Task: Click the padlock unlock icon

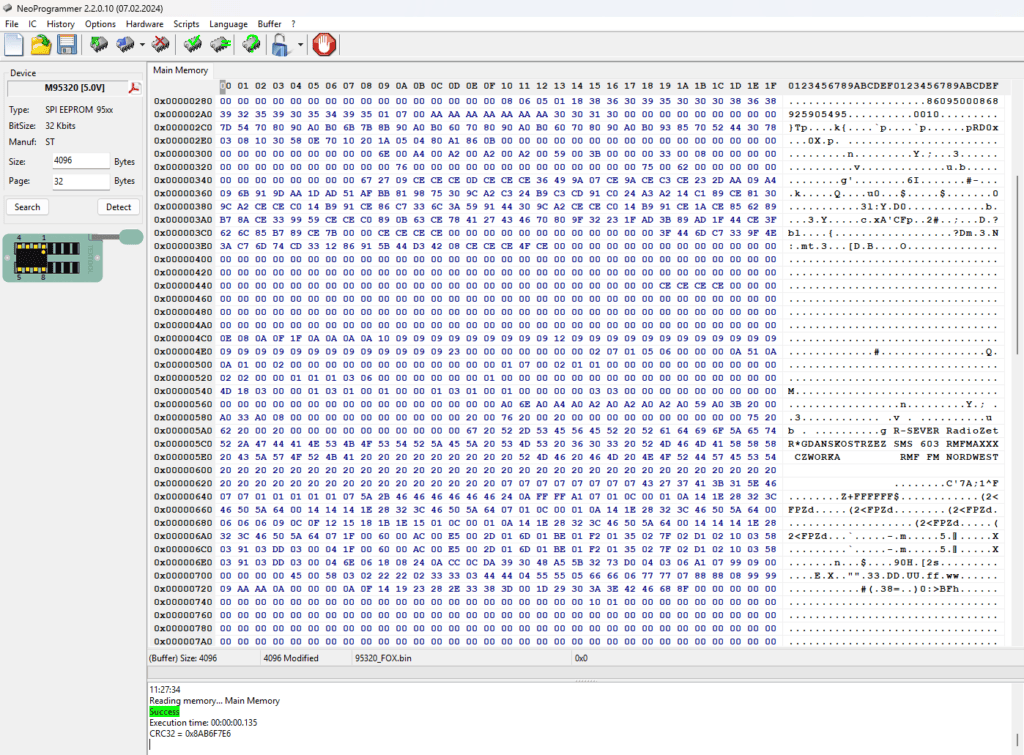Action: coord(281,44)
